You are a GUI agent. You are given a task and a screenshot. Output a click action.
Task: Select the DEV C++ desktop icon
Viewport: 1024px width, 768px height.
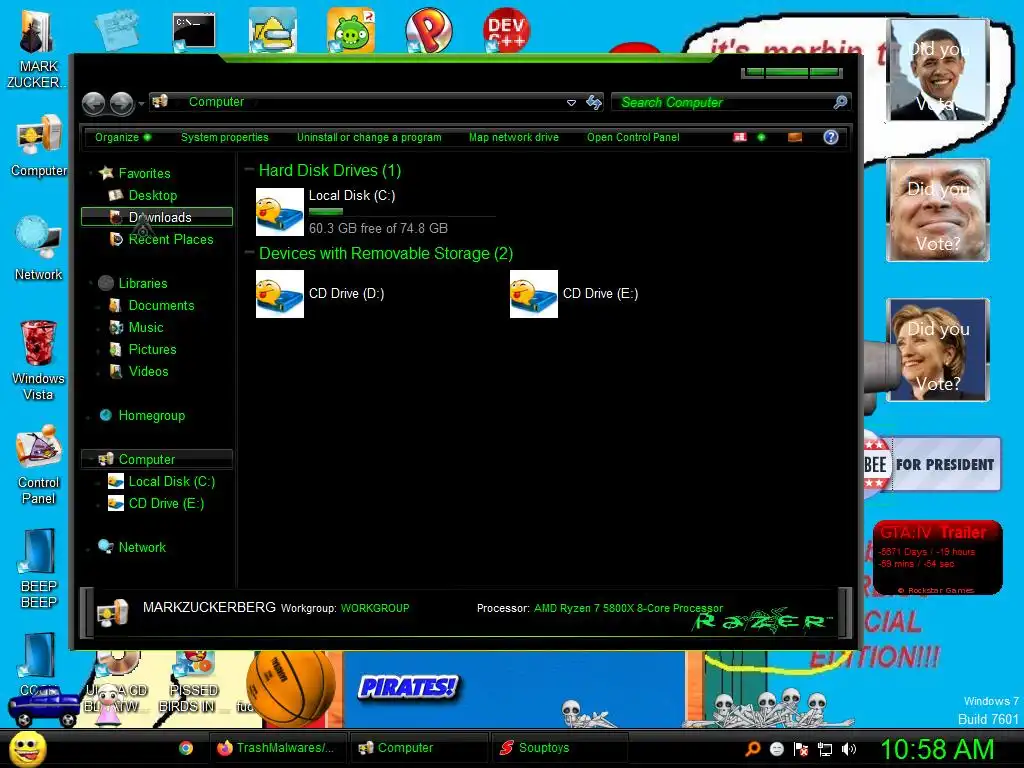506,30
